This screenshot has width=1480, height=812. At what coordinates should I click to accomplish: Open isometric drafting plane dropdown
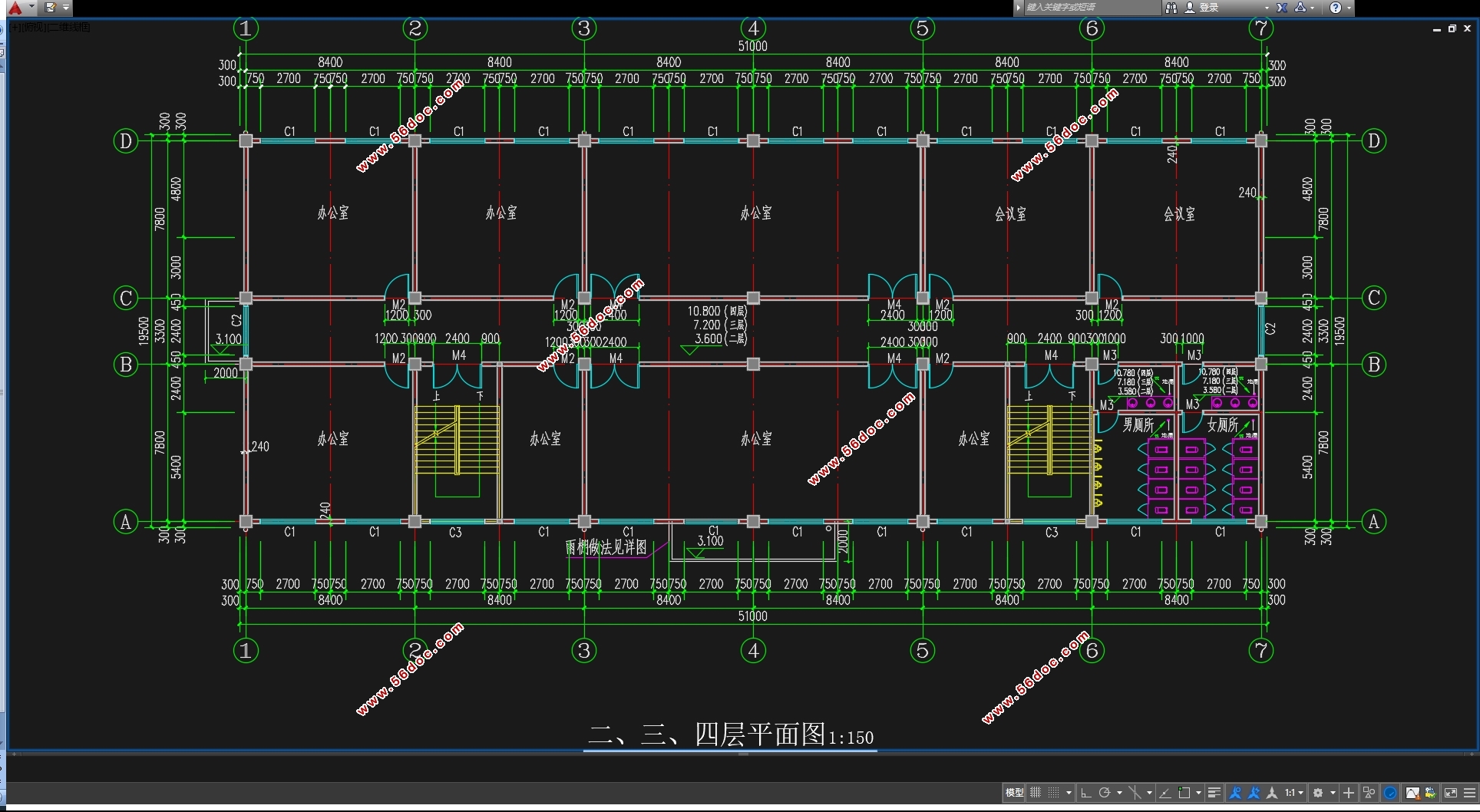1149,793
